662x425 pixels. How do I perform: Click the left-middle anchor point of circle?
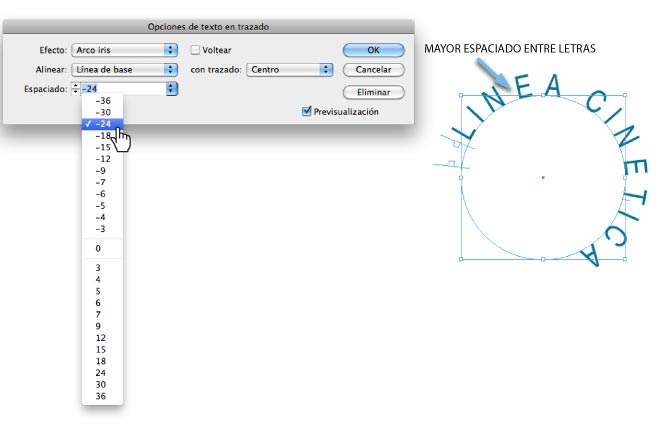pyautogui.click(x=461, y=178)
